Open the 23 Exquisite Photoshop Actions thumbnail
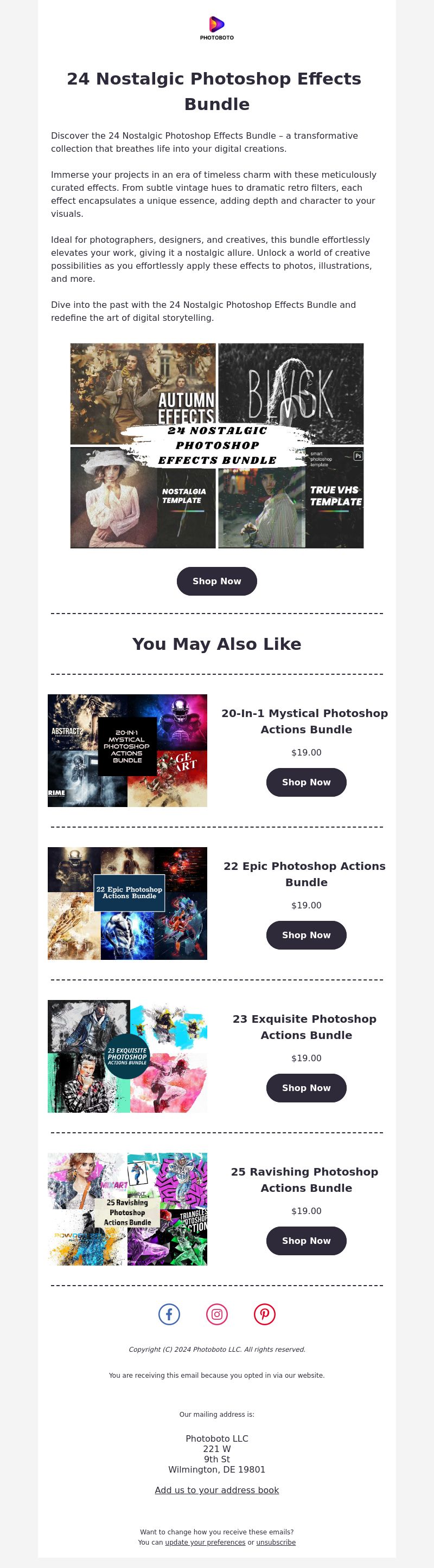The height and width of the screenshot is (1568, 434). (127, 1056)
